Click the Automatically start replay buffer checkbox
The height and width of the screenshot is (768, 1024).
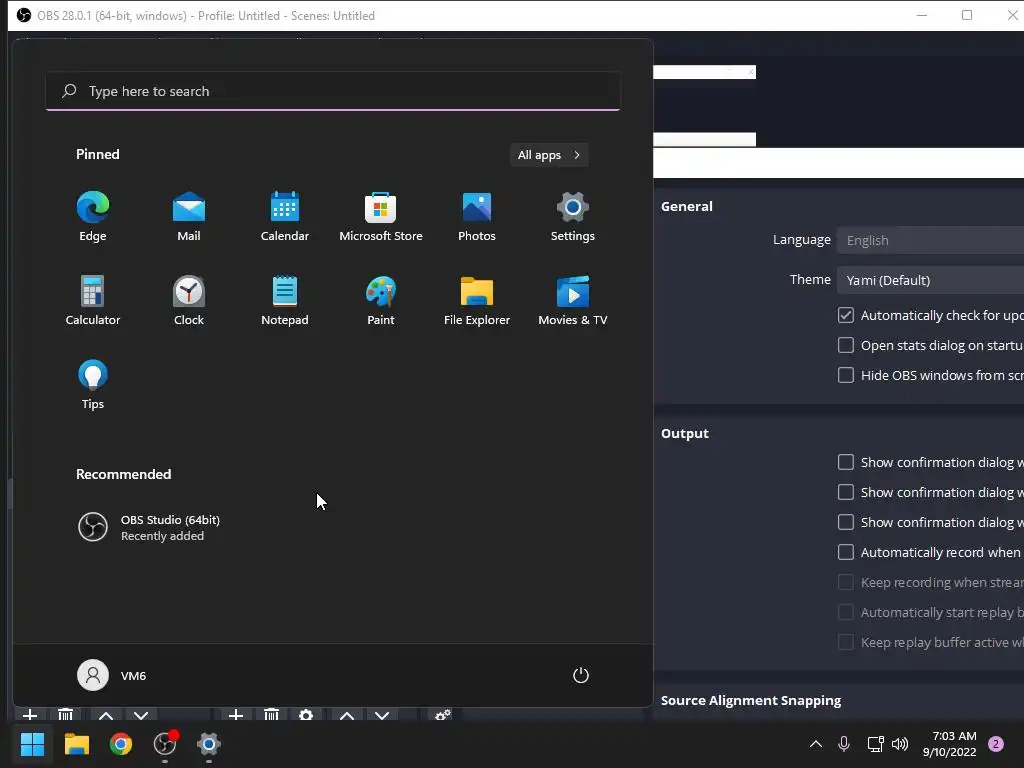[x=846, y=613]
